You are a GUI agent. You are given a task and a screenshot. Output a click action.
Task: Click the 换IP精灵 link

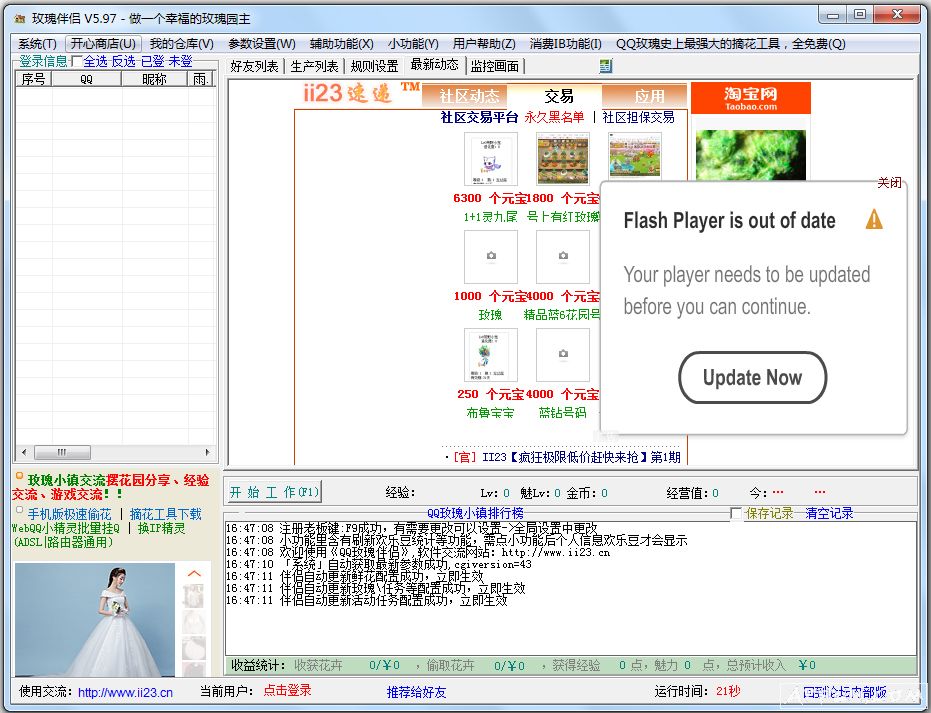coord(162,528)
